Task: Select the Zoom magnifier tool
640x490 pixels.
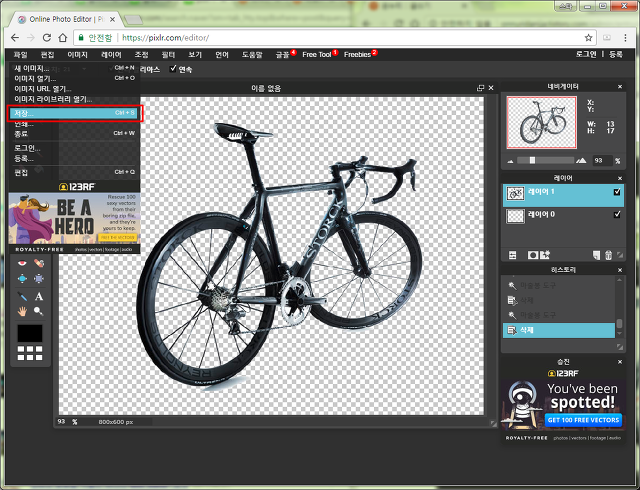Action: click(39, 312)
